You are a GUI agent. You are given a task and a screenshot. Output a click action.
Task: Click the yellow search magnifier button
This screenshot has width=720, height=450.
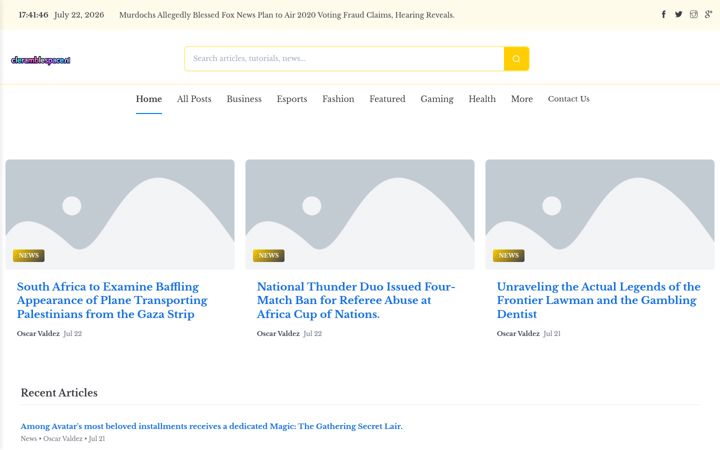(x=516, y=59)
